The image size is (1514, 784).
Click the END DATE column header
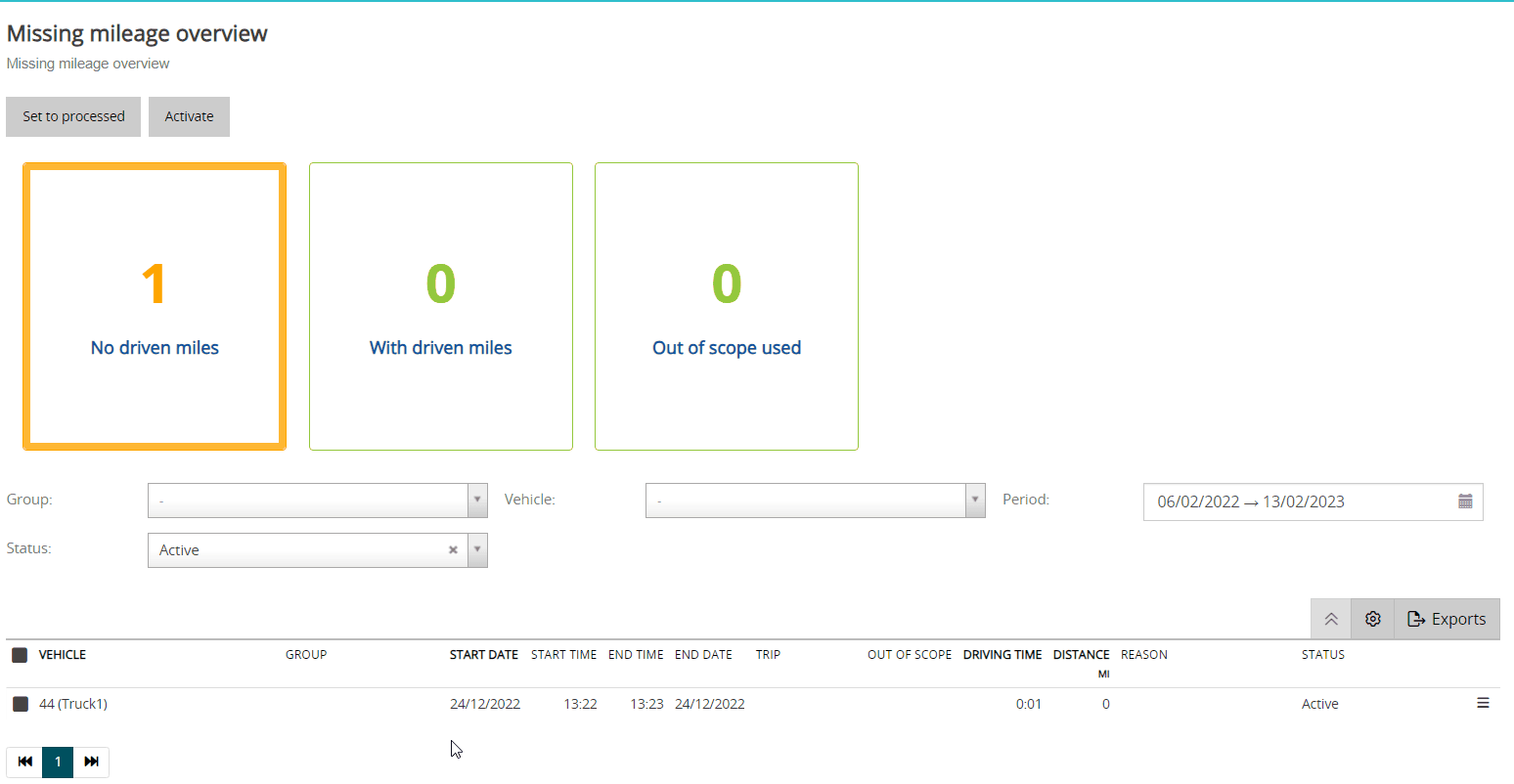click(x=703, y=655)
